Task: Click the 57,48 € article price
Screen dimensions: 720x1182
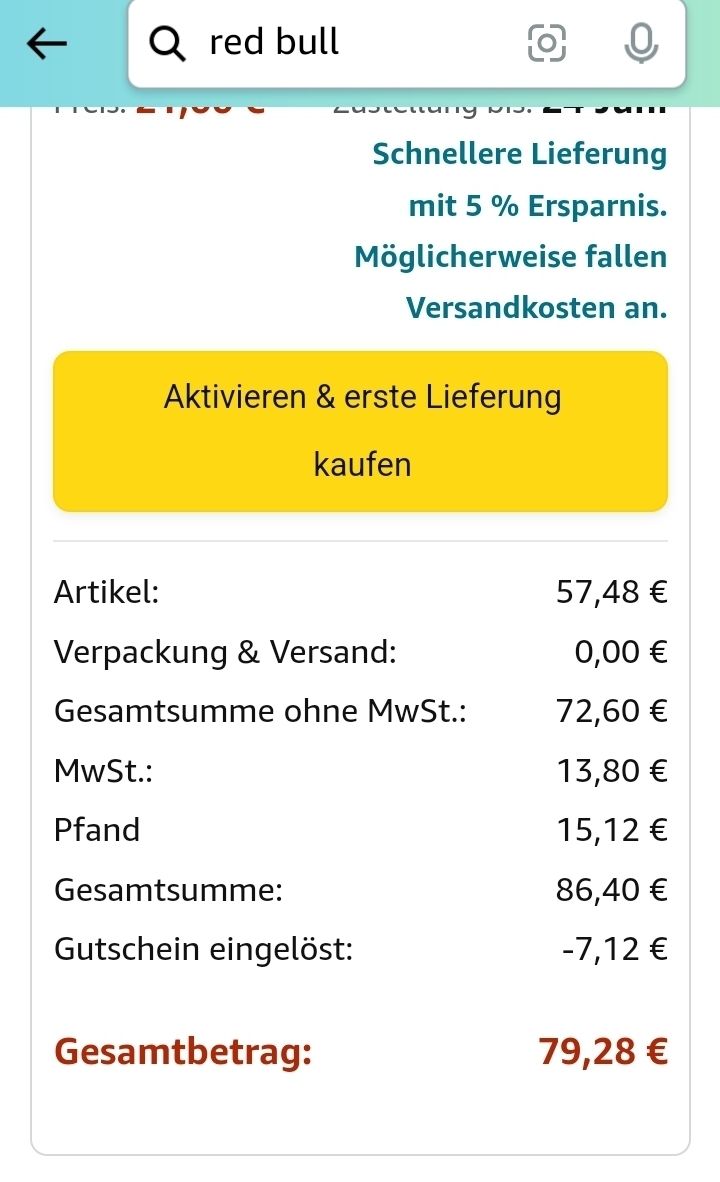Action: [x=611, y=593]
